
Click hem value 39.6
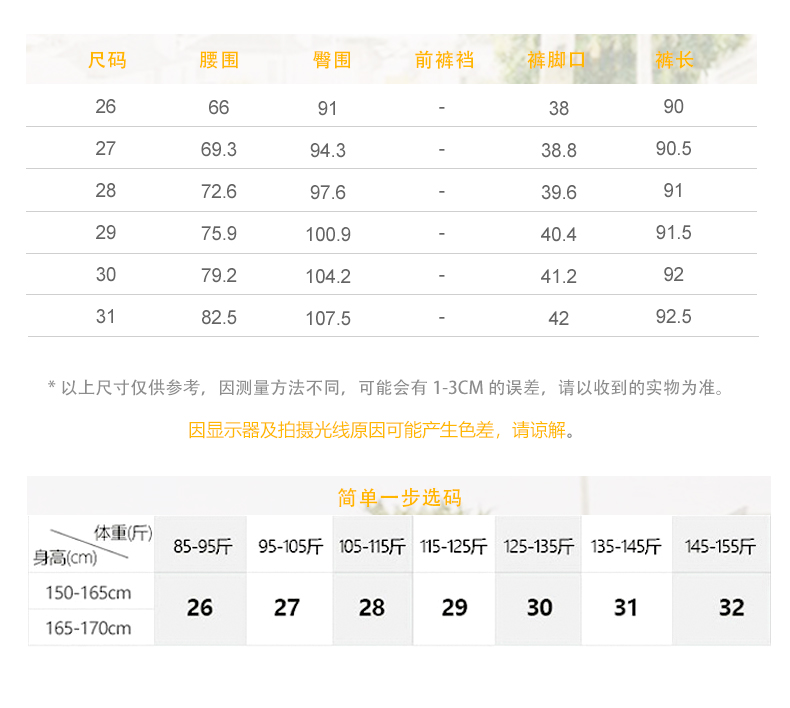(x=559, y=193)
